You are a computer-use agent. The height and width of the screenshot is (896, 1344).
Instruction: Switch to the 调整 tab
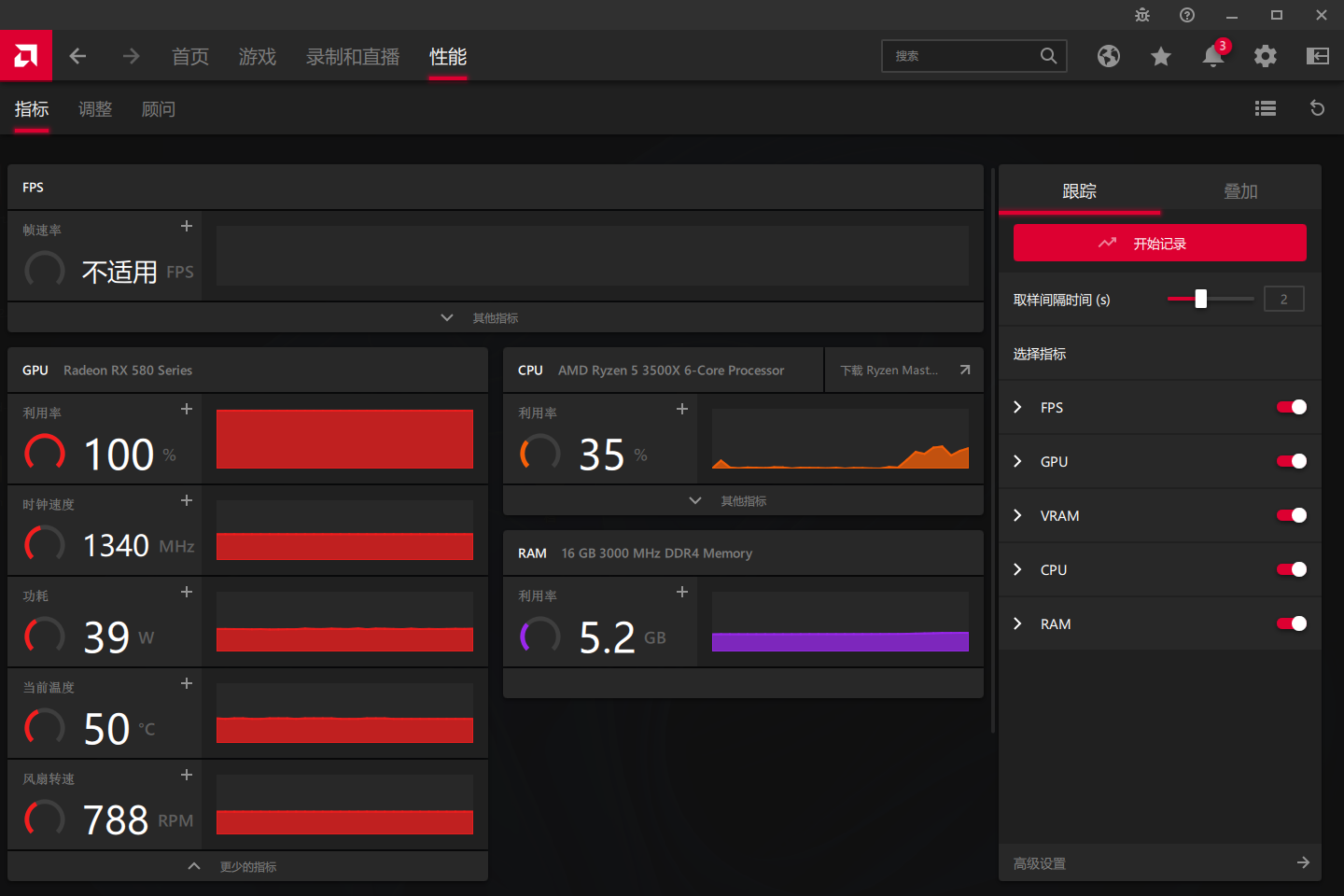[x=95, y=109]
